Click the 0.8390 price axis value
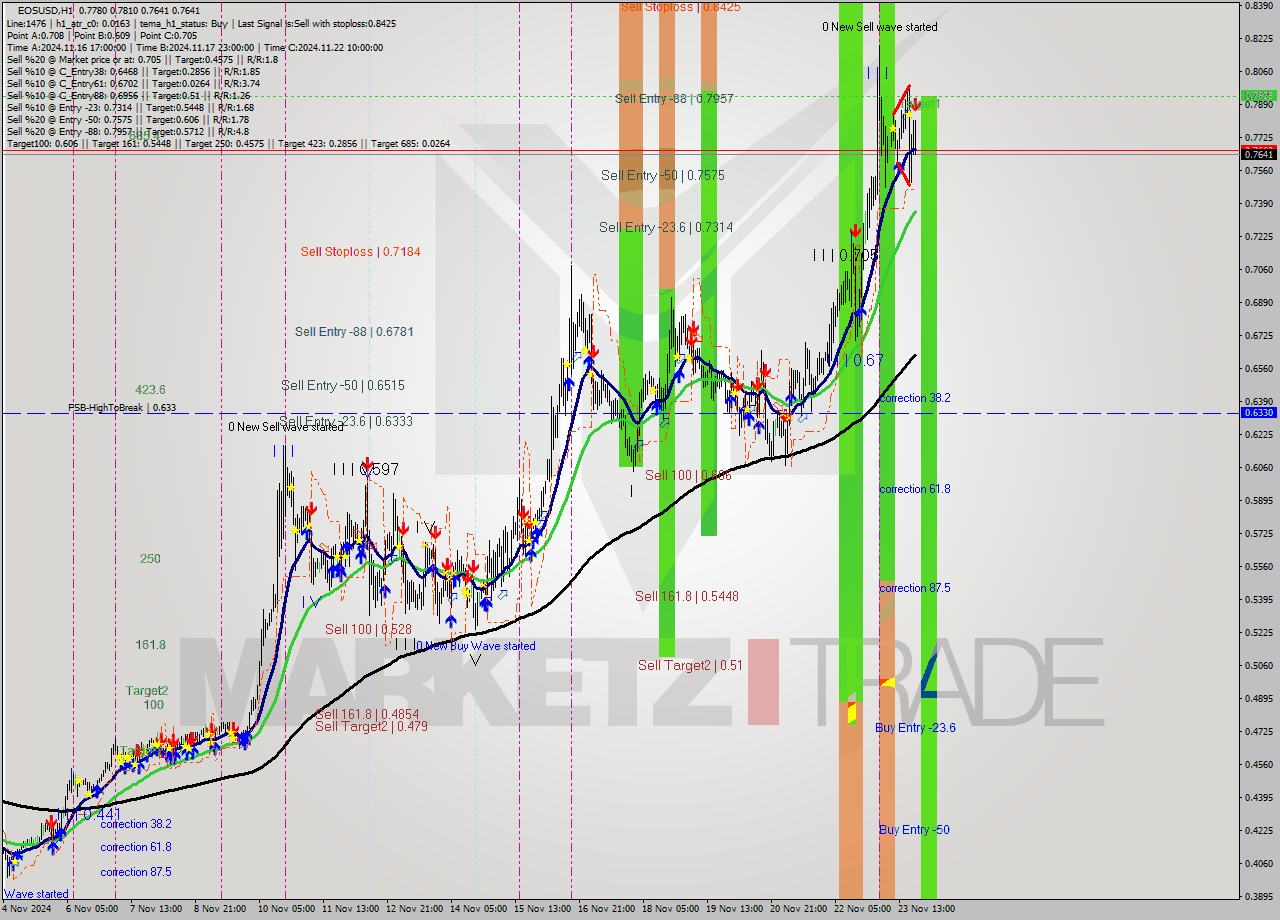Screen dimensions: 1280x920 tap(1258, 5)
